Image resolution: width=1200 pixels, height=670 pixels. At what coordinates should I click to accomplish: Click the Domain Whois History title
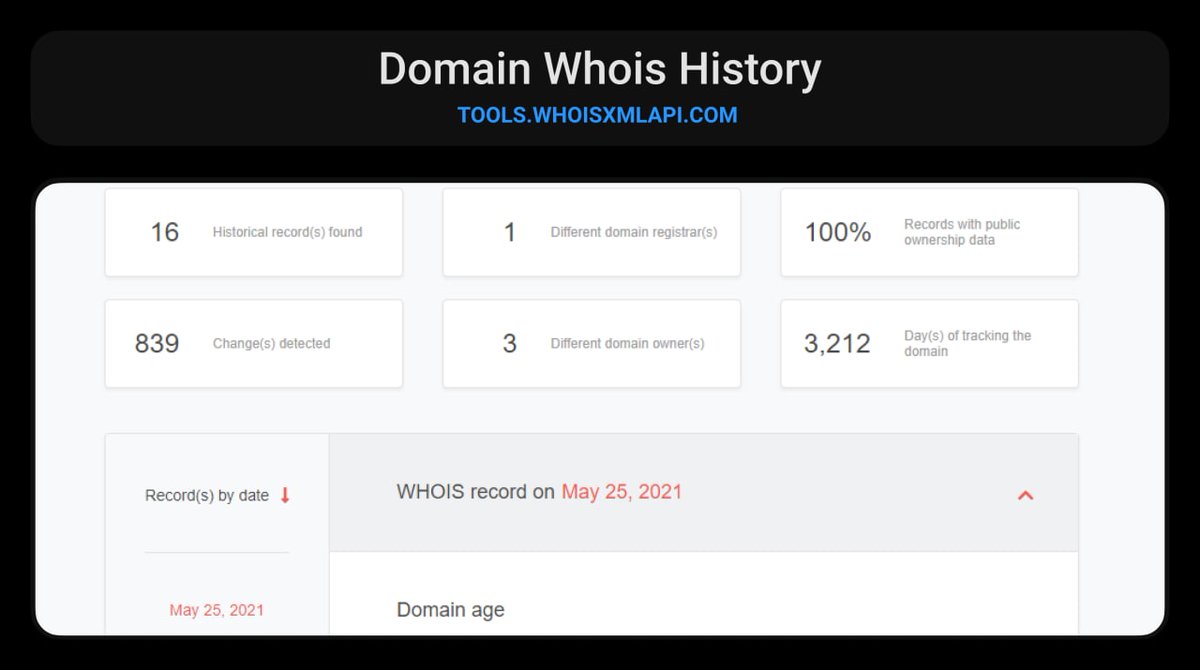coord(600,69)
